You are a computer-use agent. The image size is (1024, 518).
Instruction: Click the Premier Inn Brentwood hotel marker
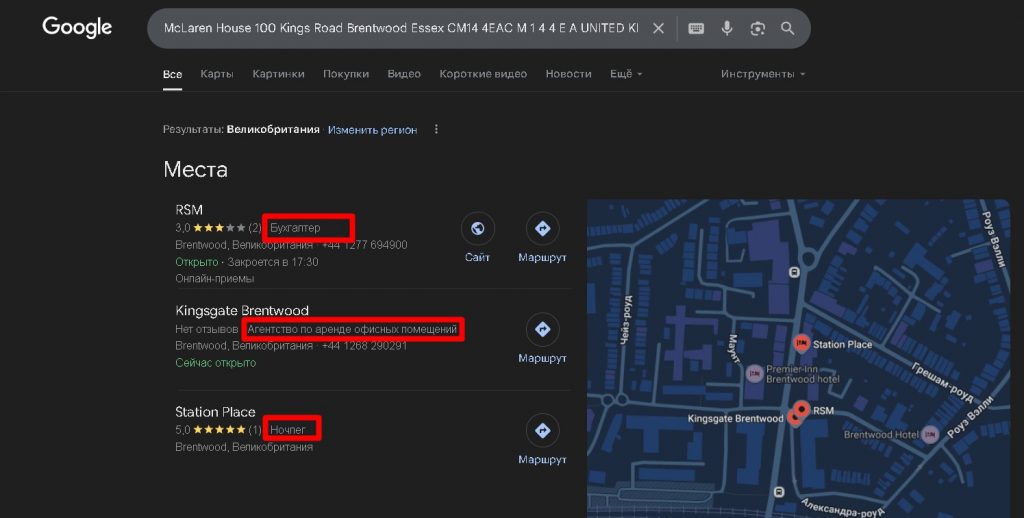[x=755, y=374]
